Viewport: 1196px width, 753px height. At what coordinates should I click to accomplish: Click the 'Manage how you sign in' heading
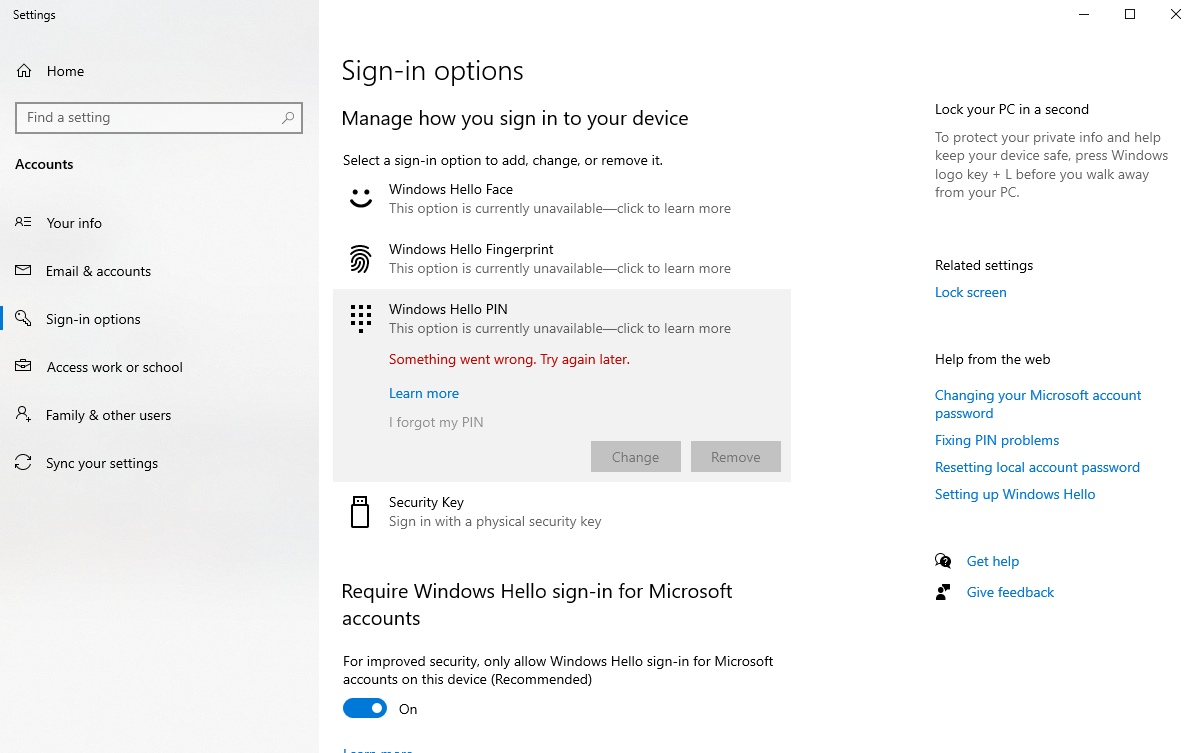(x=515, y=118)
